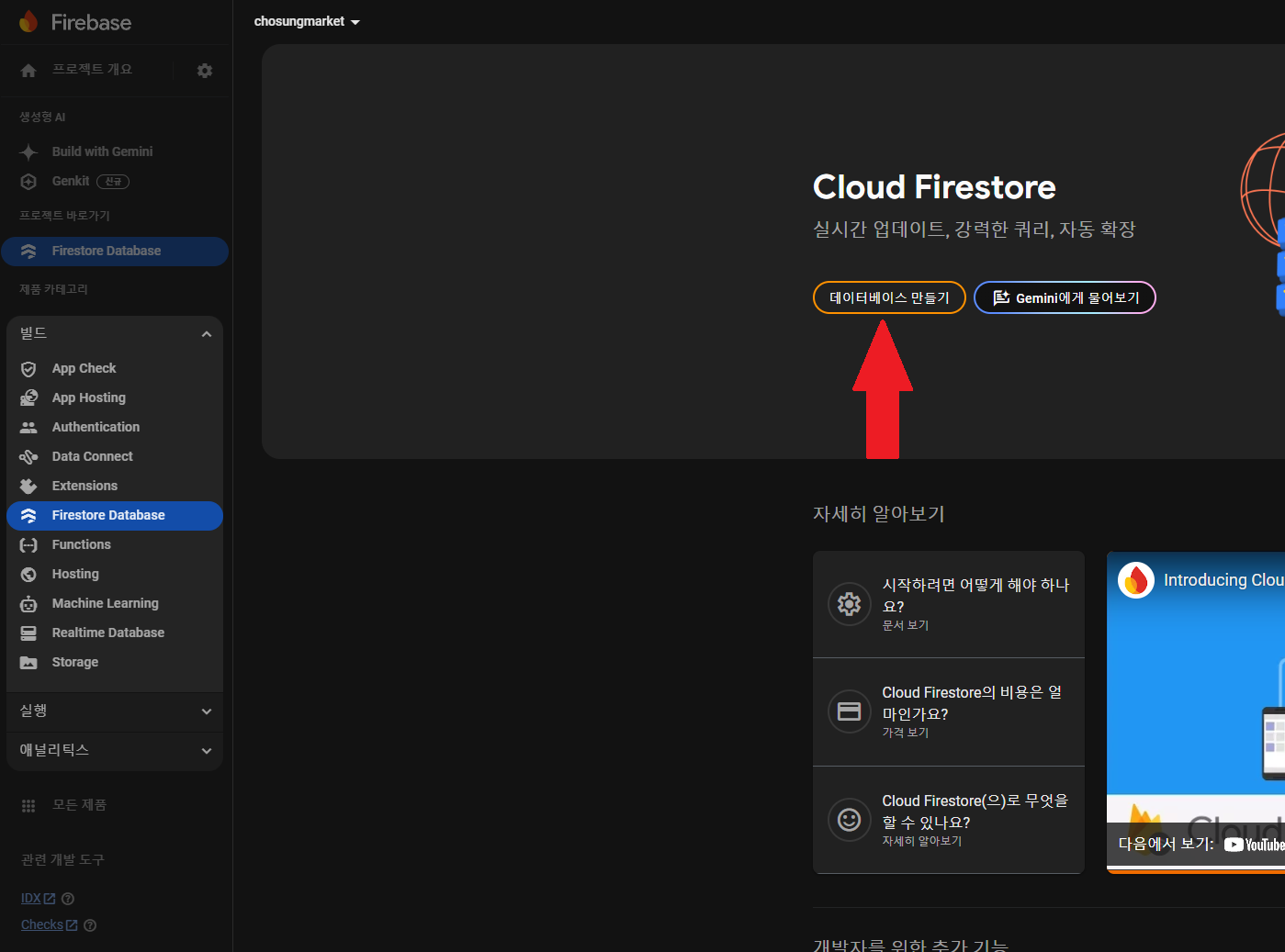Viewport: 1285px width, 952px height.
Task: Collapse the 빌드 section chevron
Action: (x=207, y=334)
